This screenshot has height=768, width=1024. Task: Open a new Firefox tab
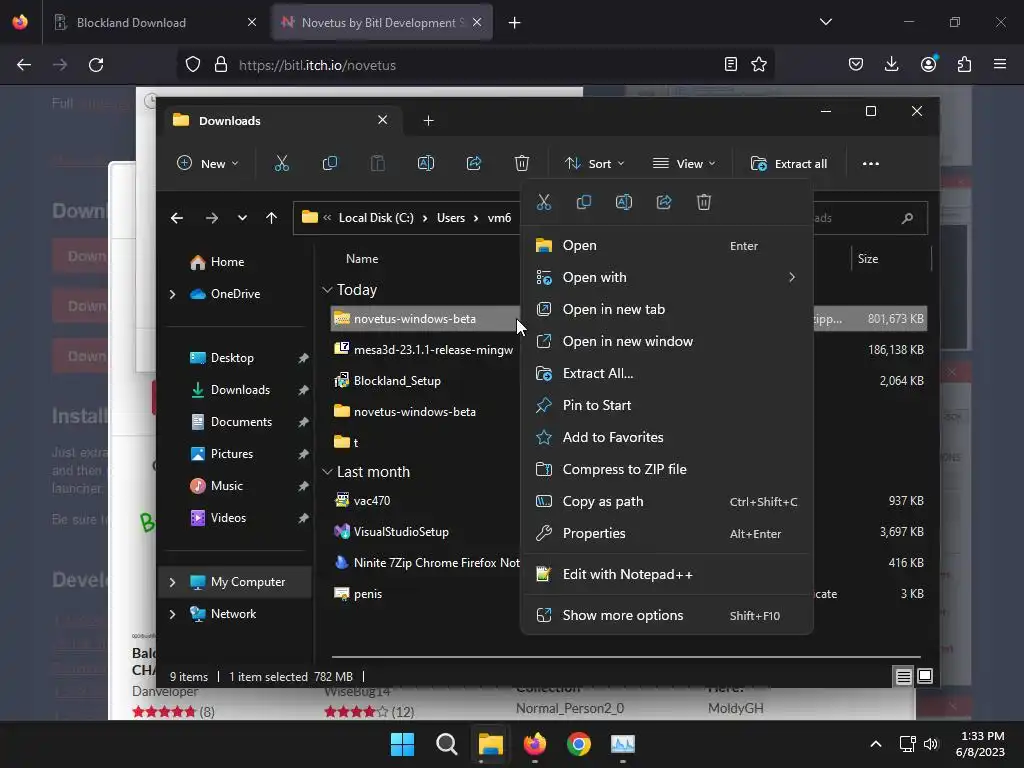515,23
